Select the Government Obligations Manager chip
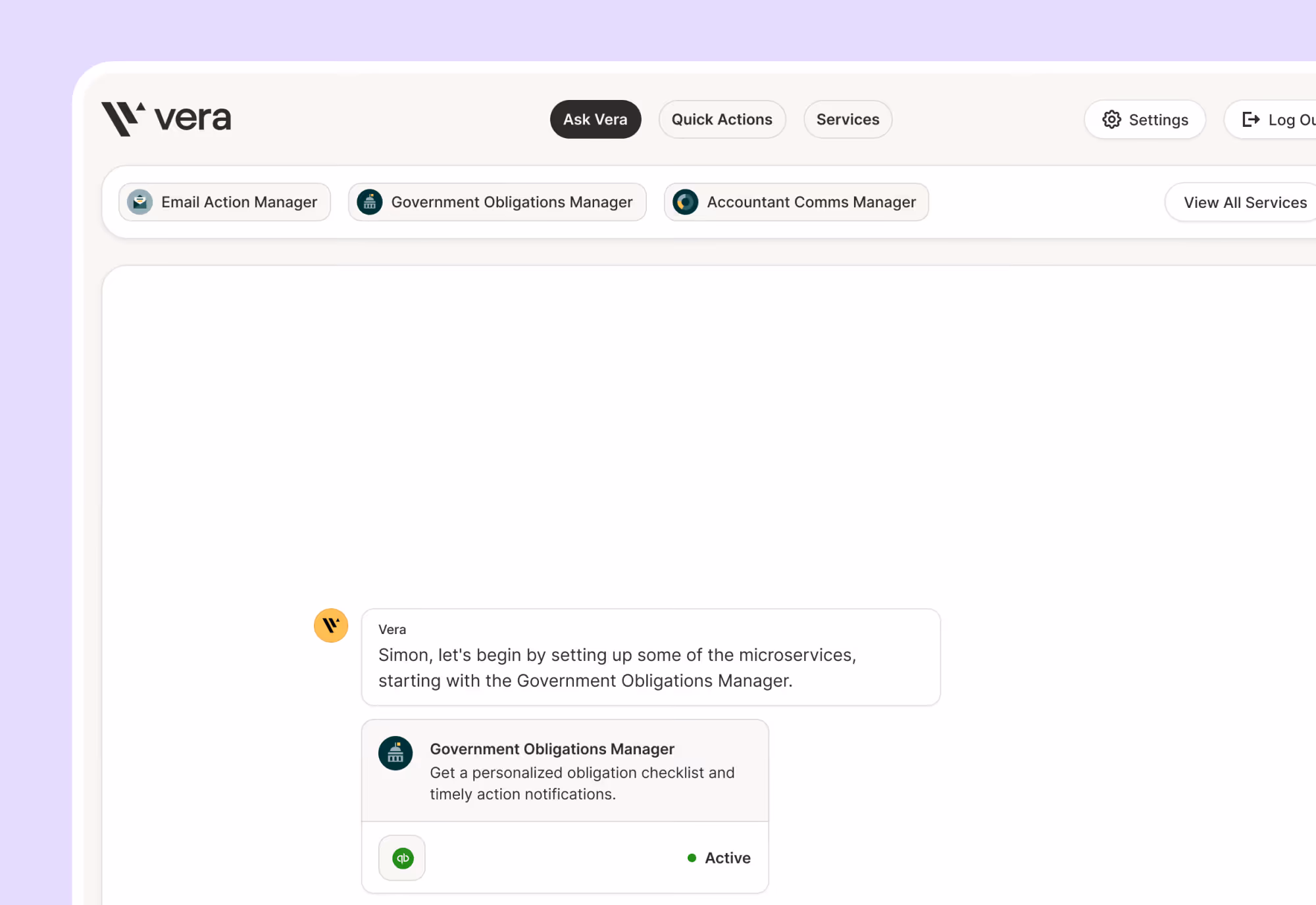The height and width of the screenshot is (905, 1316). click(497, 202)
